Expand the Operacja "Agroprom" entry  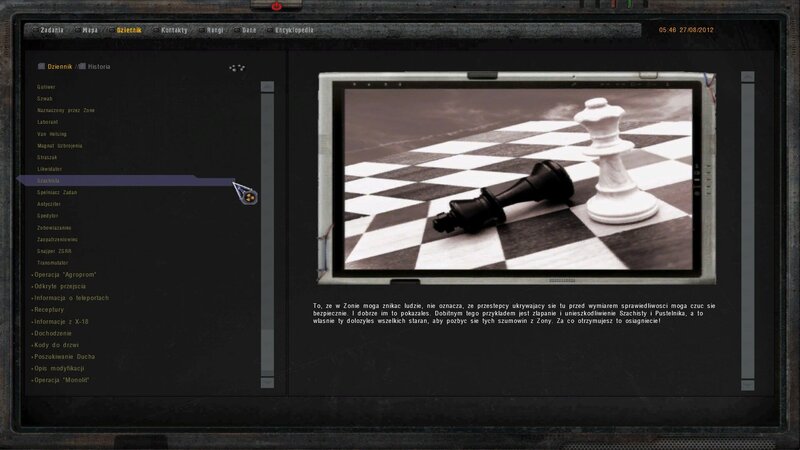pos(68,273)
